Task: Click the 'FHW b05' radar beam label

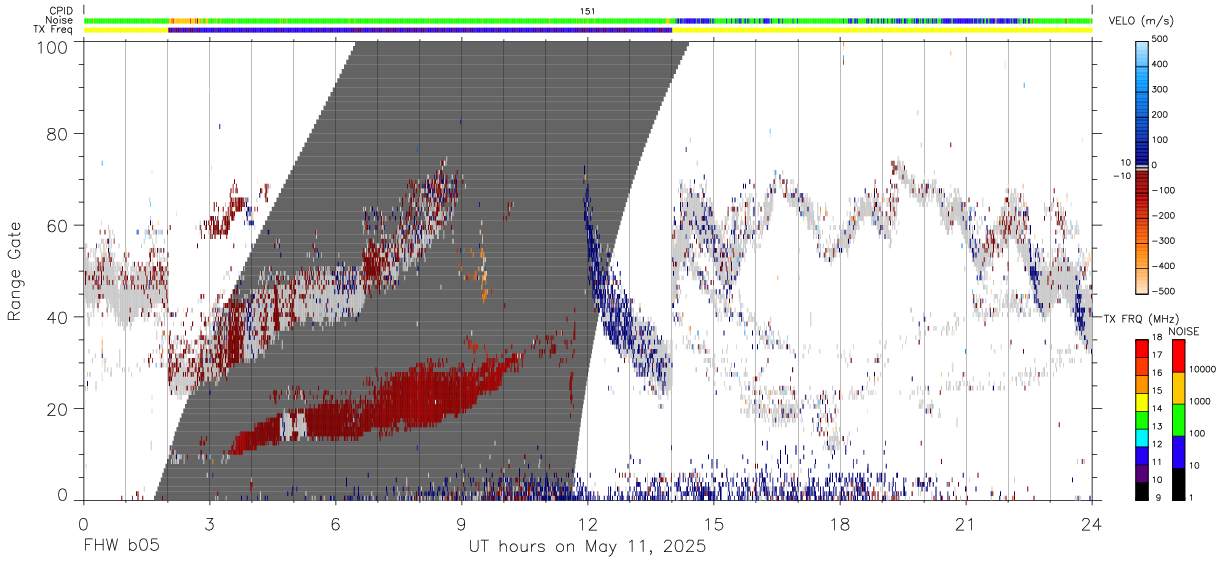Action: [x=121, y=547]
